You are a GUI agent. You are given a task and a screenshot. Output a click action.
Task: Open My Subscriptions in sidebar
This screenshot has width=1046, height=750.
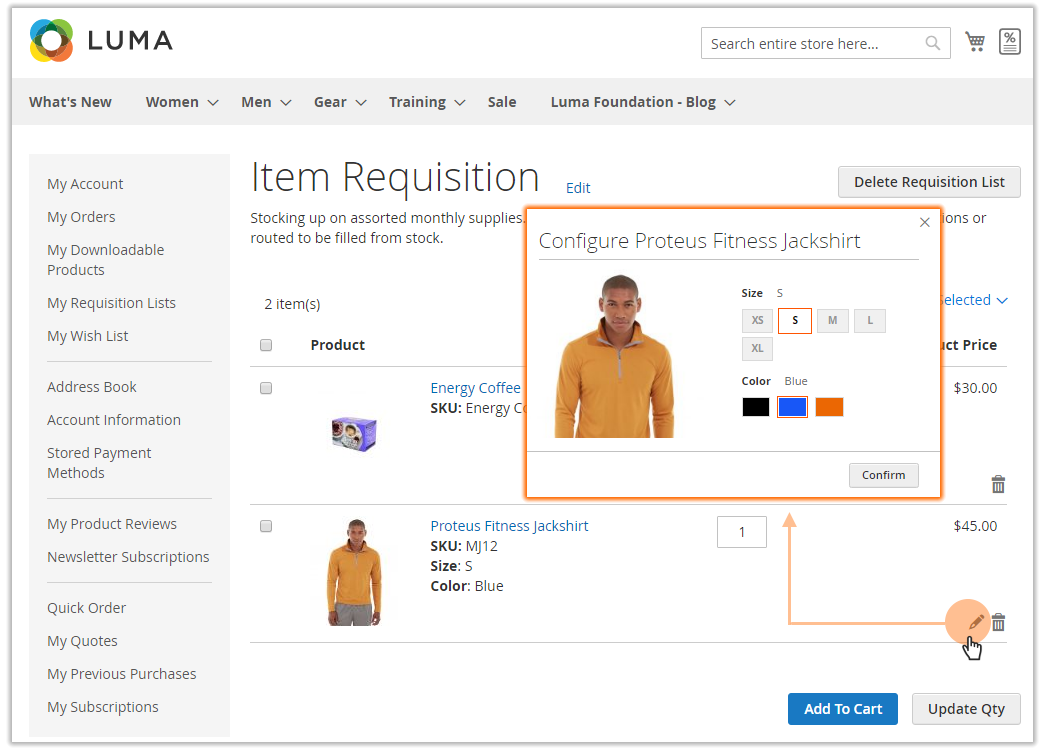(103, 707)
